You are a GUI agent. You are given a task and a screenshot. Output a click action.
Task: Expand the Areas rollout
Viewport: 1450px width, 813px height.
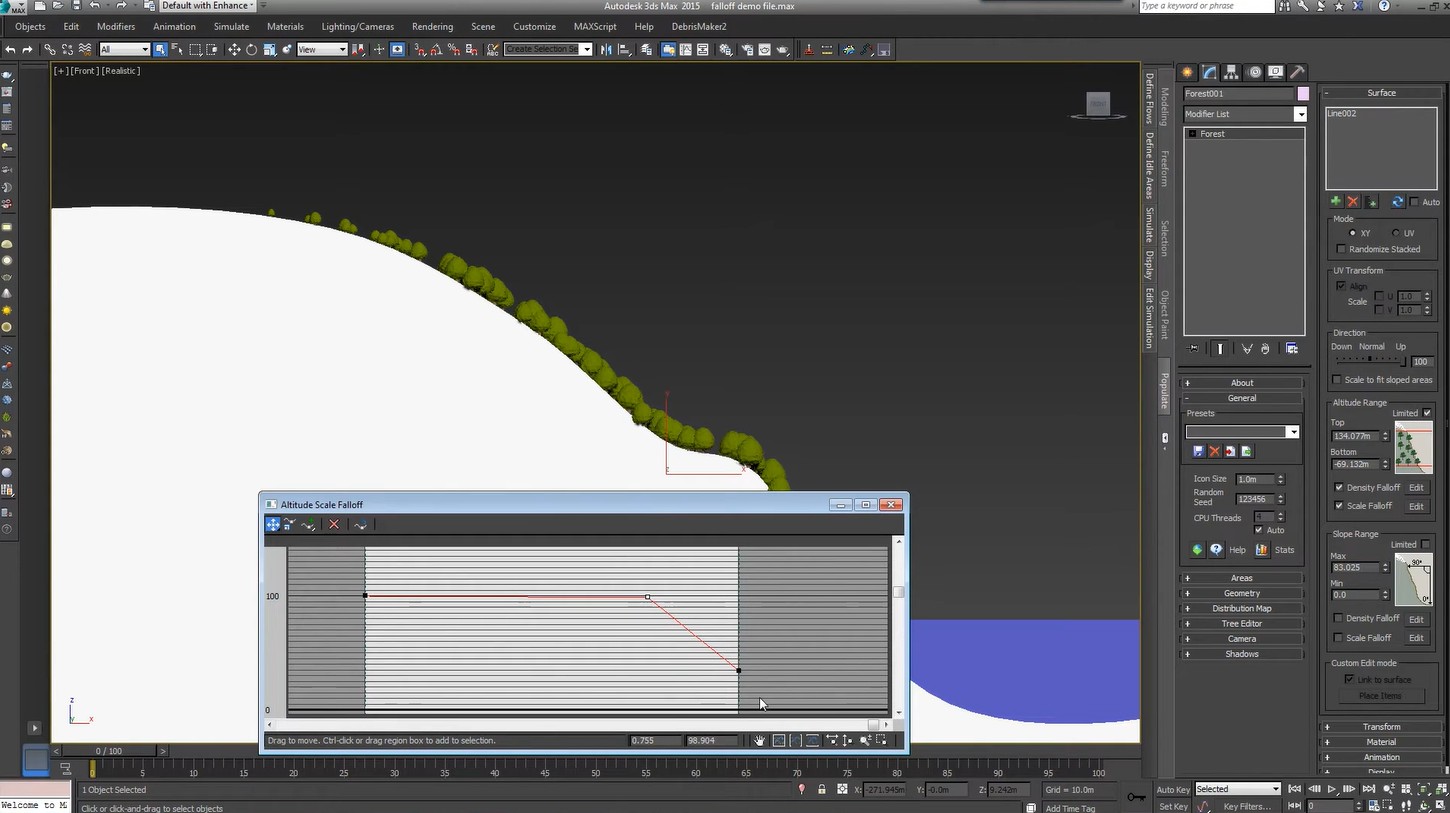(x=1242, y=578)
